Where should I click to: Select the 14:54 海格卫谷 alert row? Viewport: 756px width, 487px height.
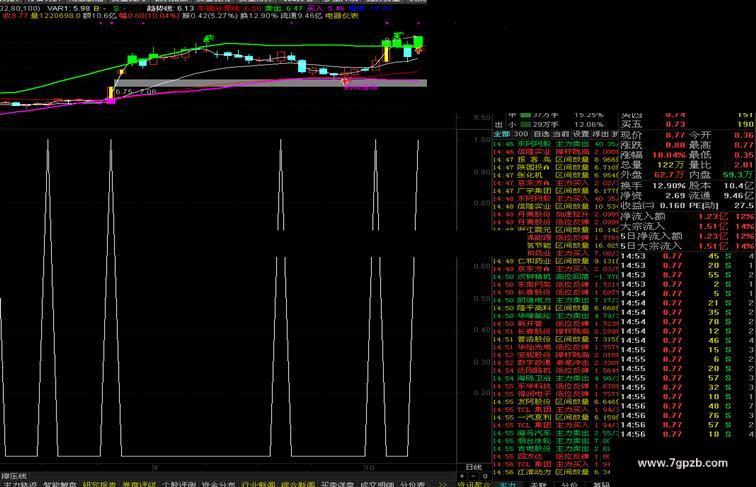coord(555,378)
